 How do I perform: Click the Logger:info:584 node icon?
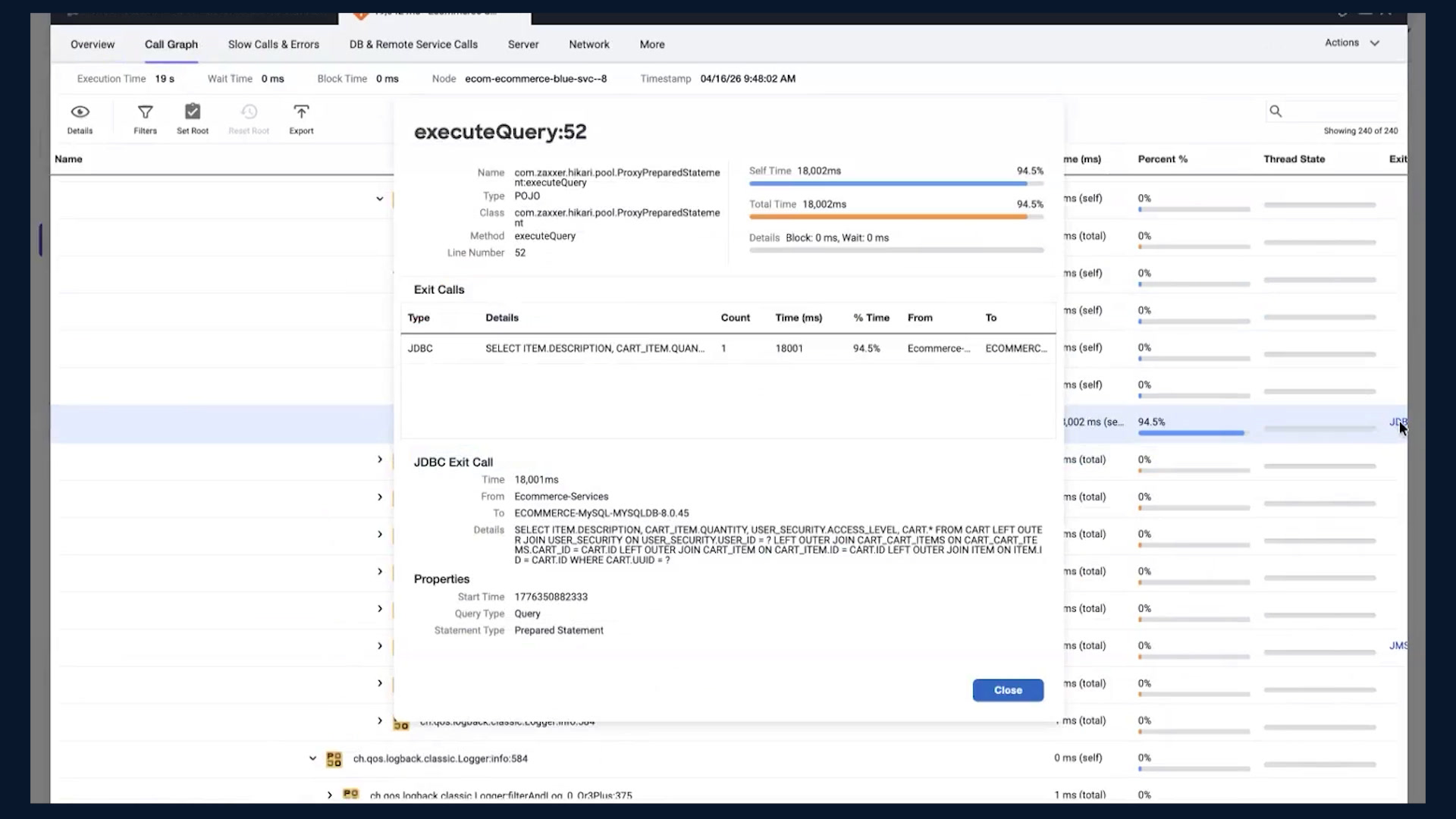(334, 758)
